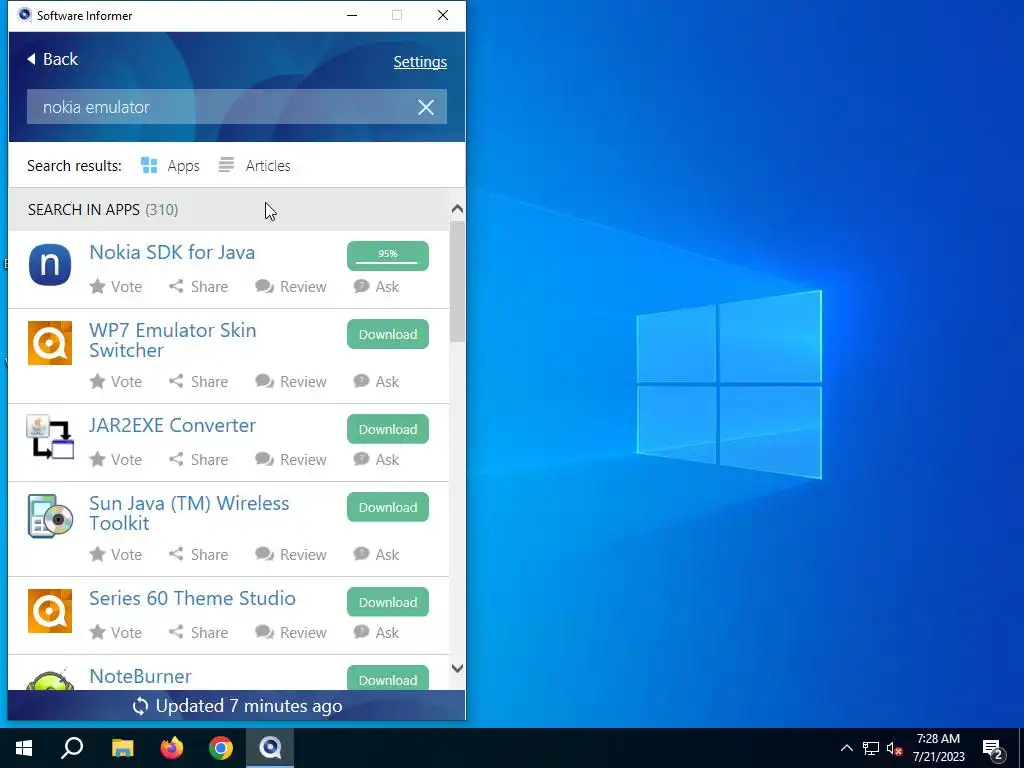Open JAR2EXE Converter title
Screen dimensions: 1024x768
(172, 426)
